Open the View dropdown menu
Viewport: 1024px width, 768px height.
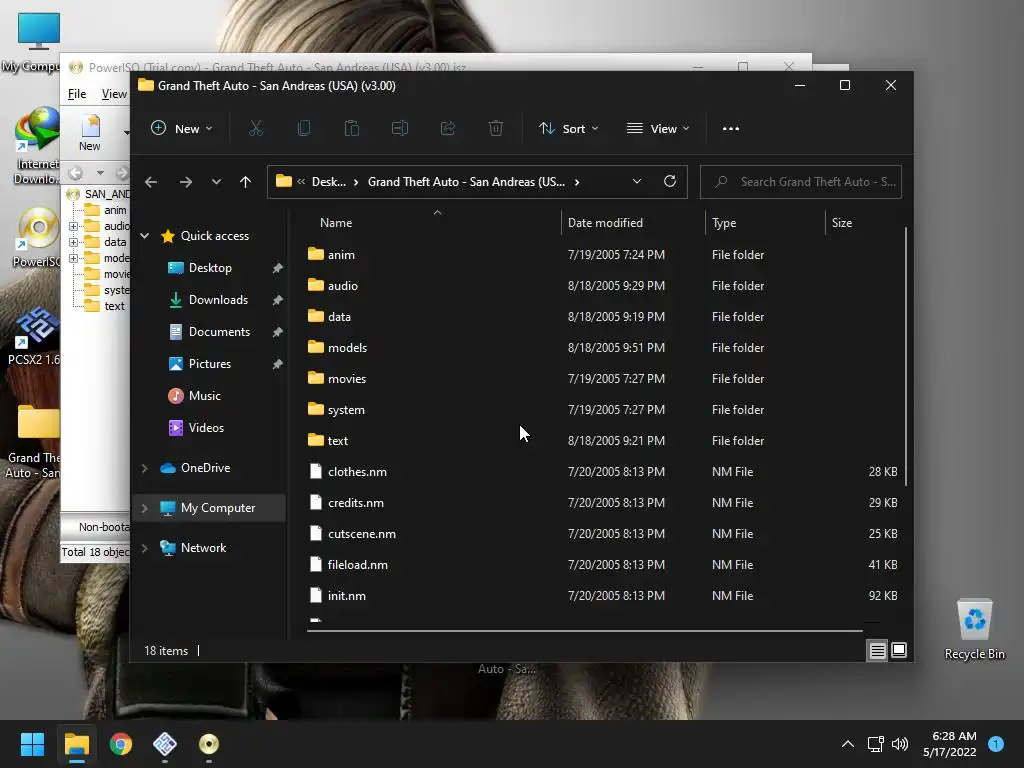[658, 129]
